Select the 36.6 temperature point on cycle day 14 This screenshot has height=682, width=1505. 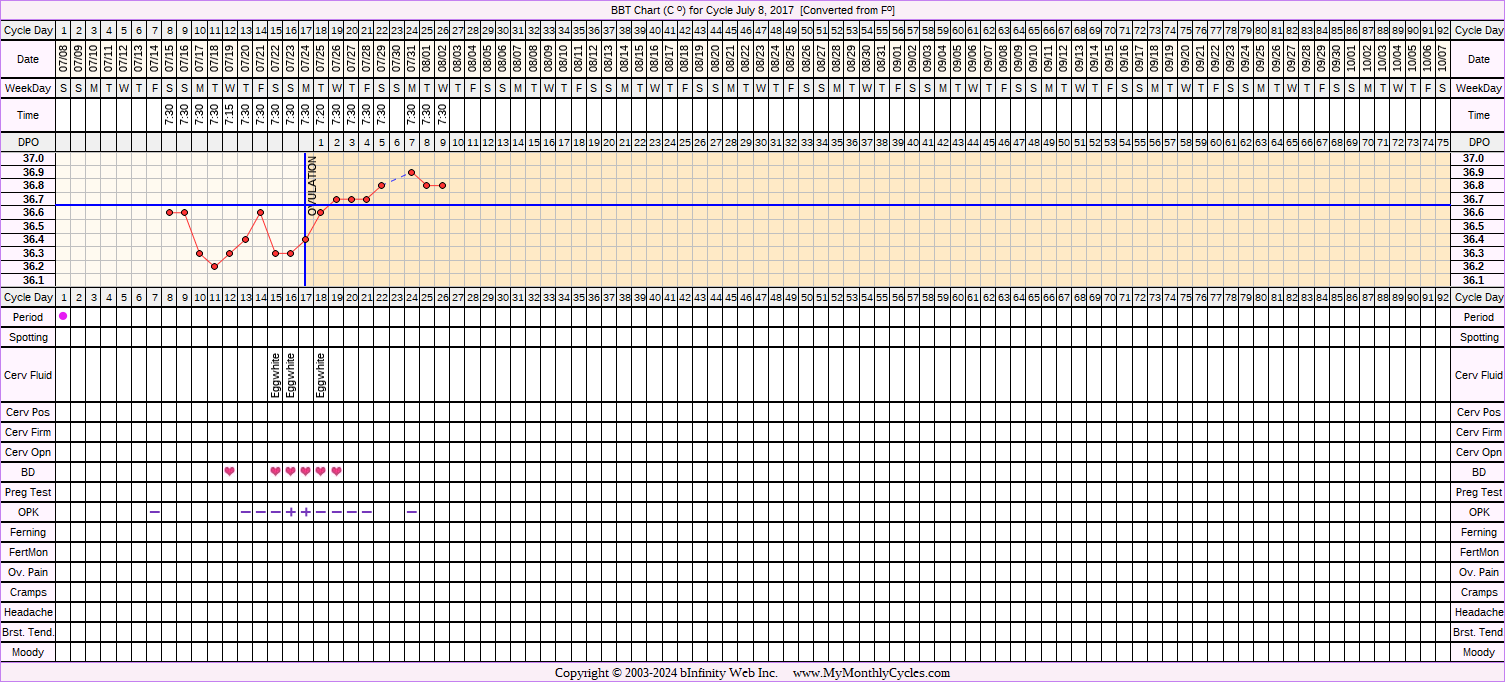tap(260, 212)
